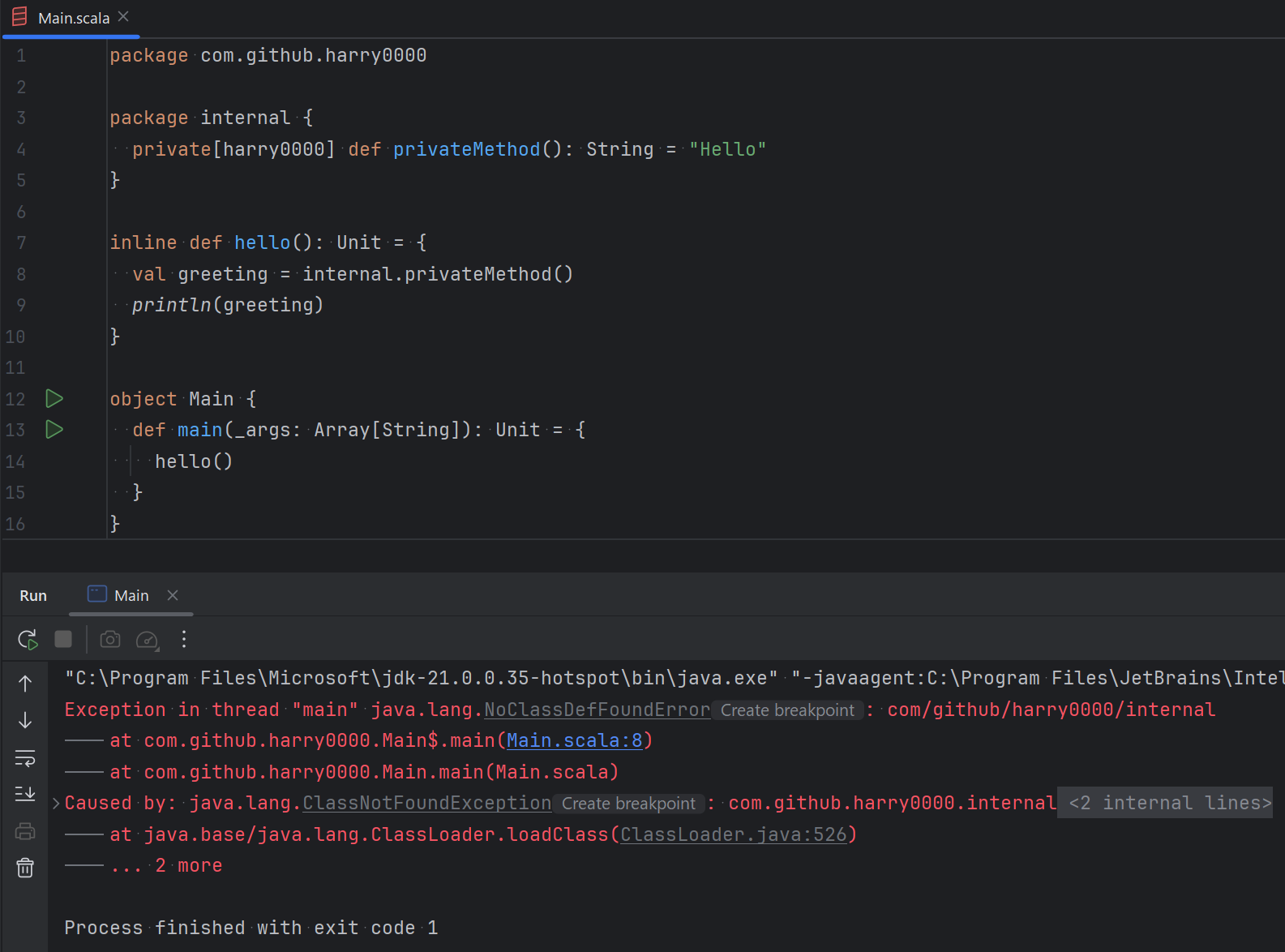Select the Main.scala editor tab

(x=73, y=18)
